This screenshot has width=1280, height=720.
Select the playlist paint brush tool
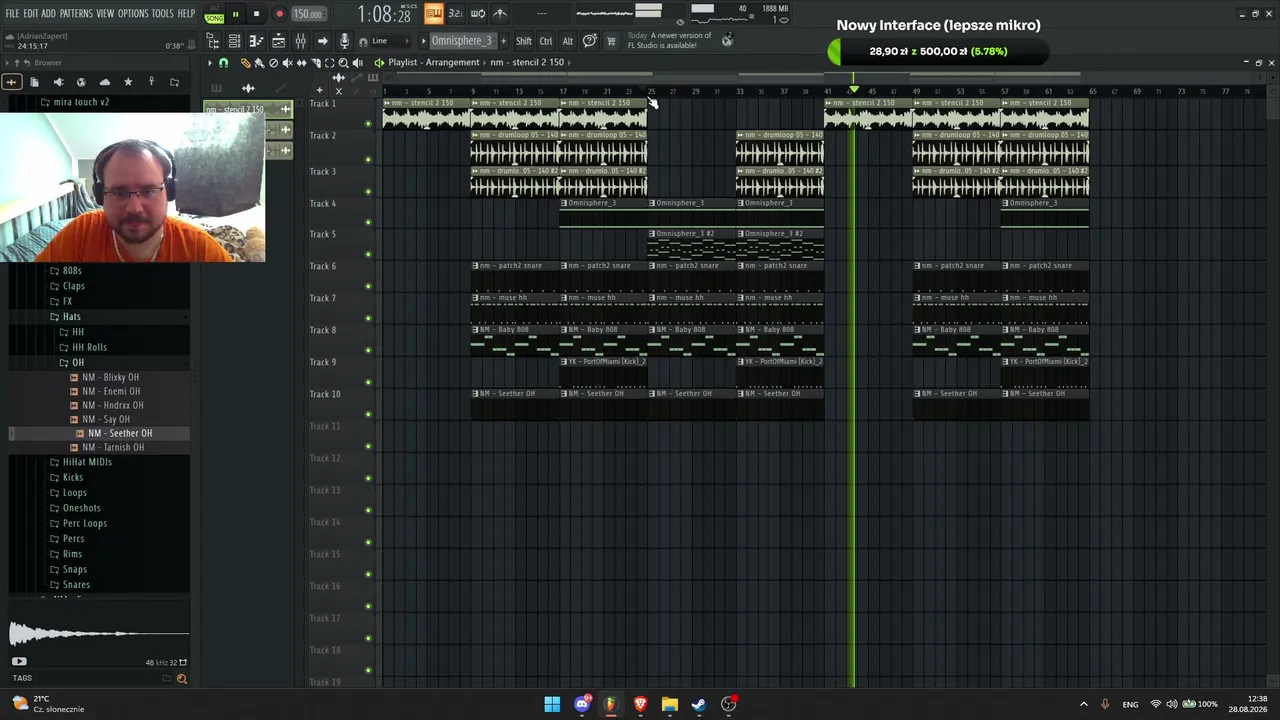point(259,63)
